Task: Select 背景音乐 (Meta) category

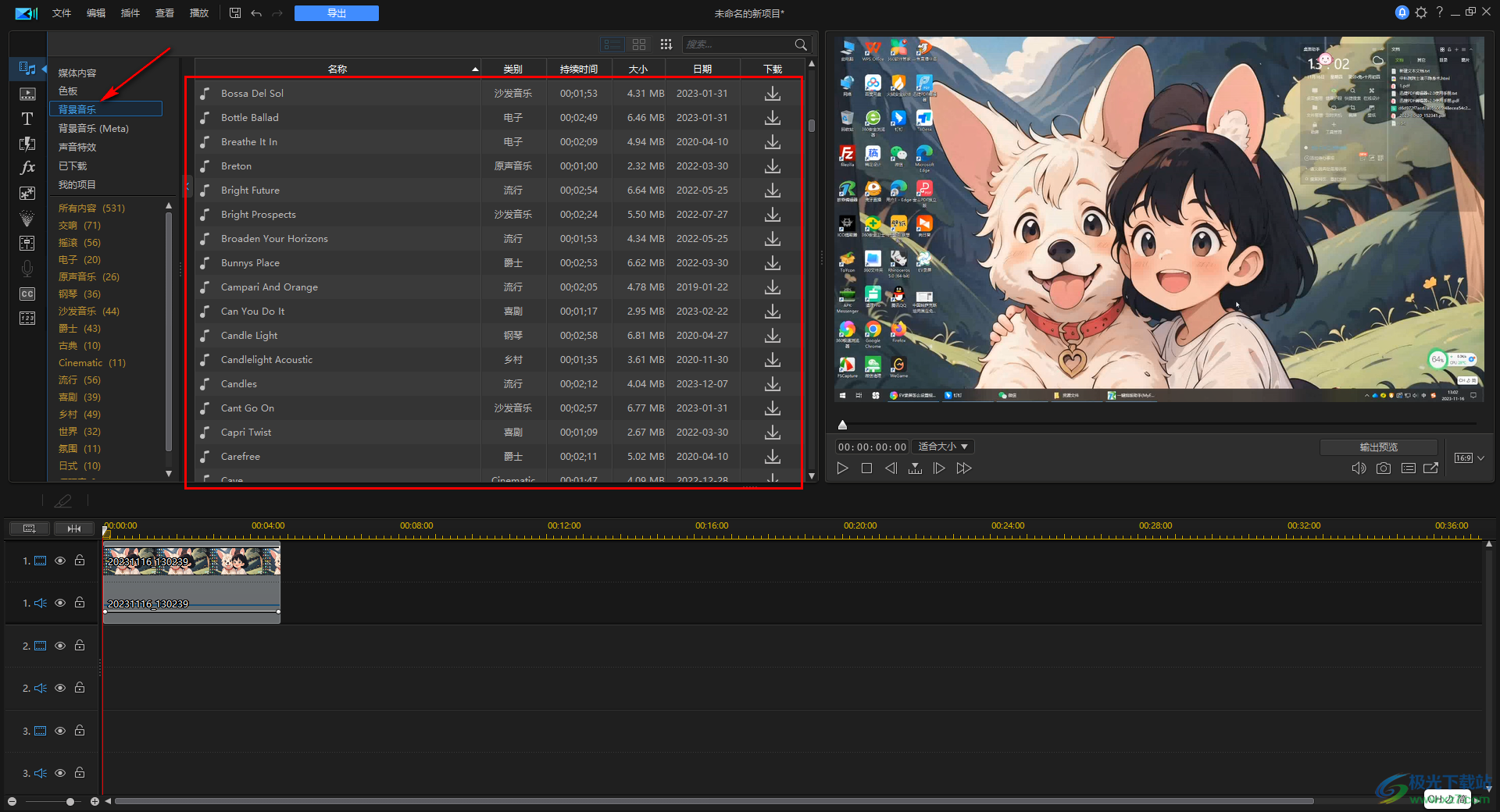Action: [94, 128]
